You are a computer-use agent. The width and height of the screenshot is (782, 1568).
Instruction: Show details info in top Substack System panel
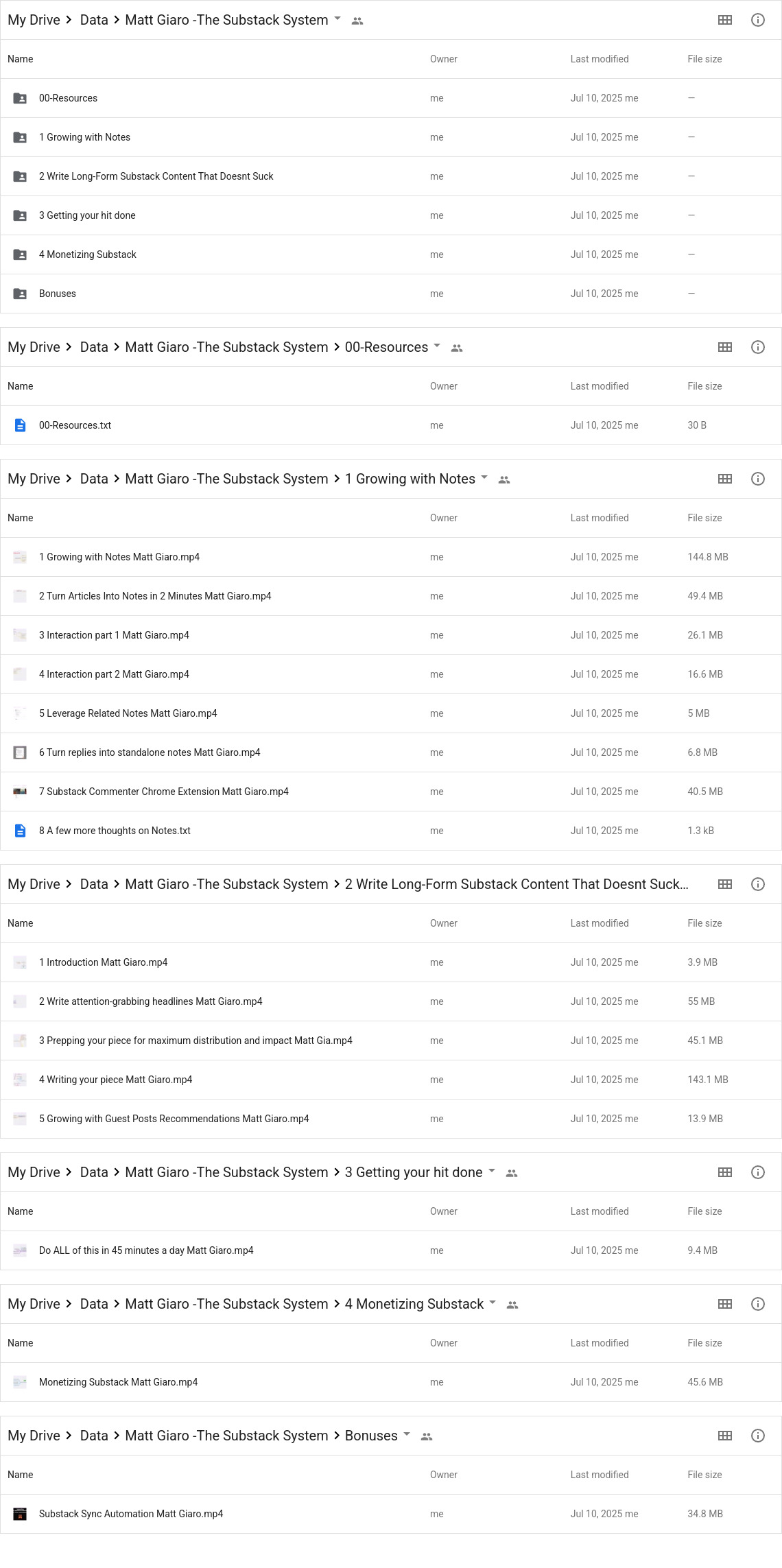tap(758, 20)
